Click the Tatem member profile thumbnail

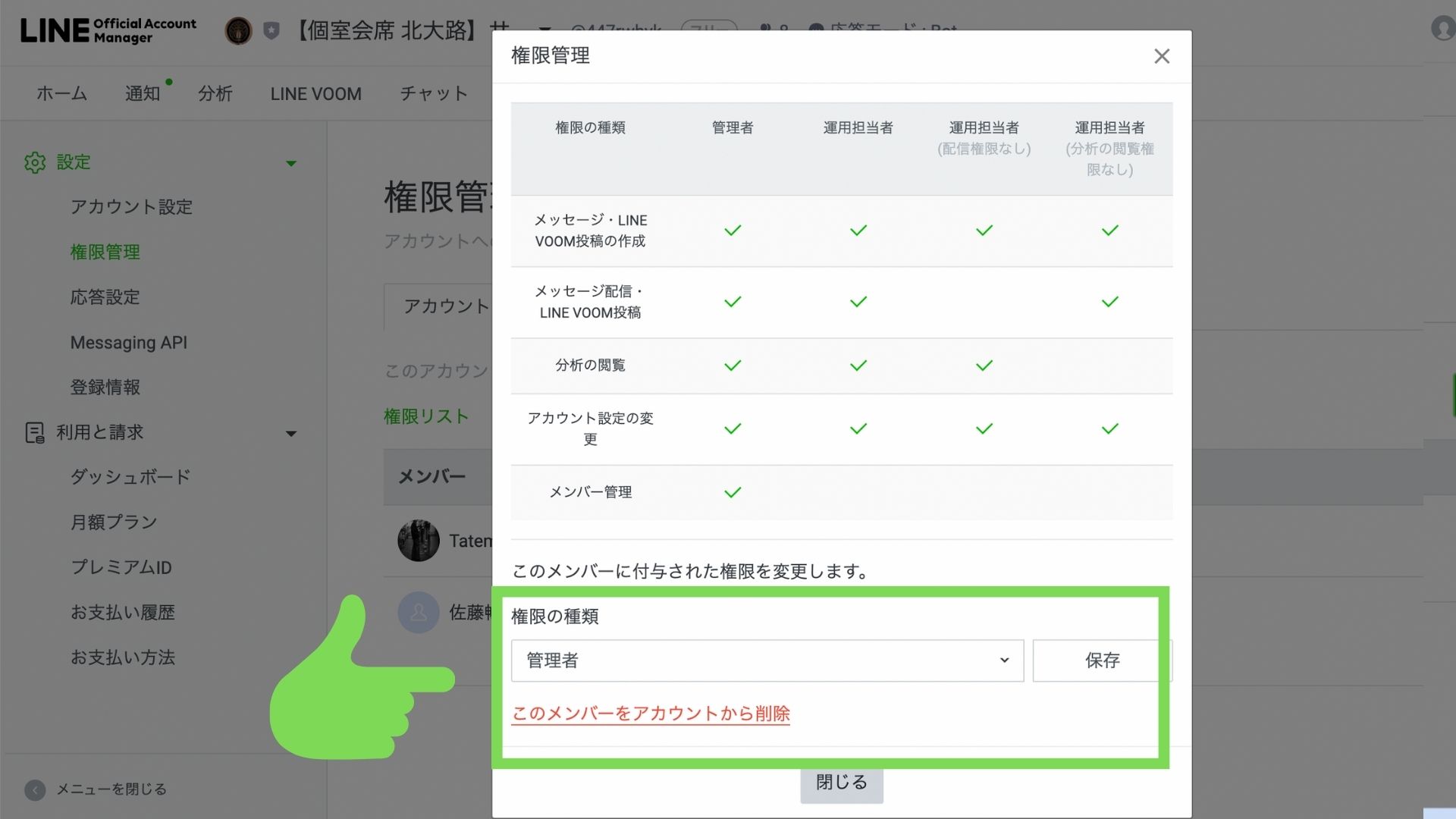click(418, 541)
